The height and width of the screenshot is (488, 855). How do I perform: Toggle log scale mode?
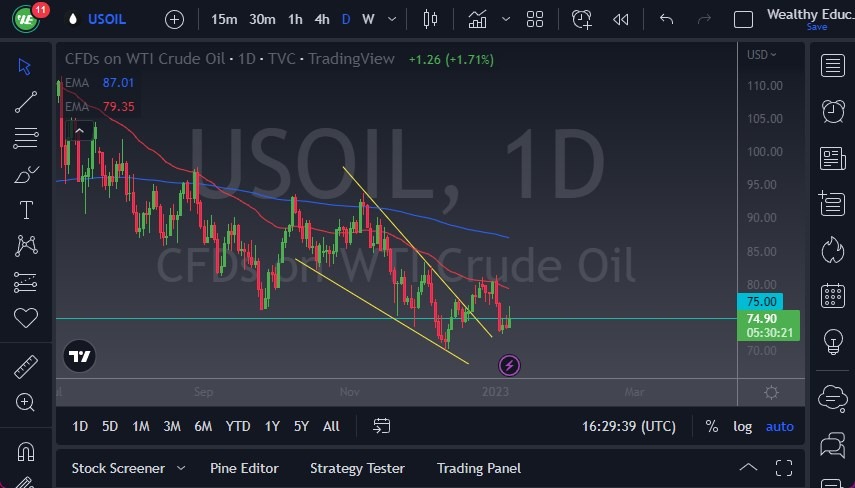point(742,426)
